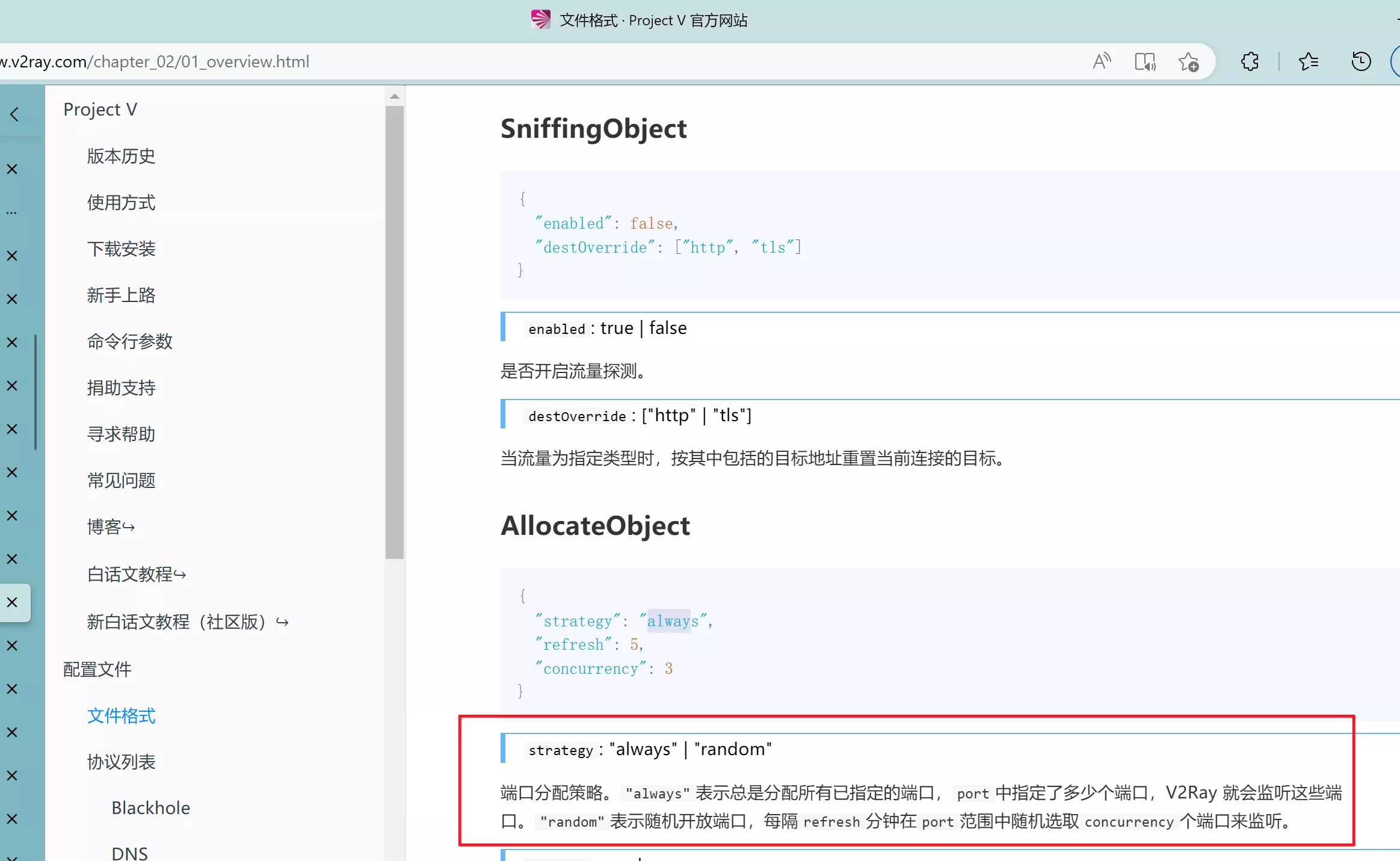Open the immersive reader translate icon
Image resolution: width=1400 pixels, height=861 pixels.
pyautogui.click(x=1144, y=61)
